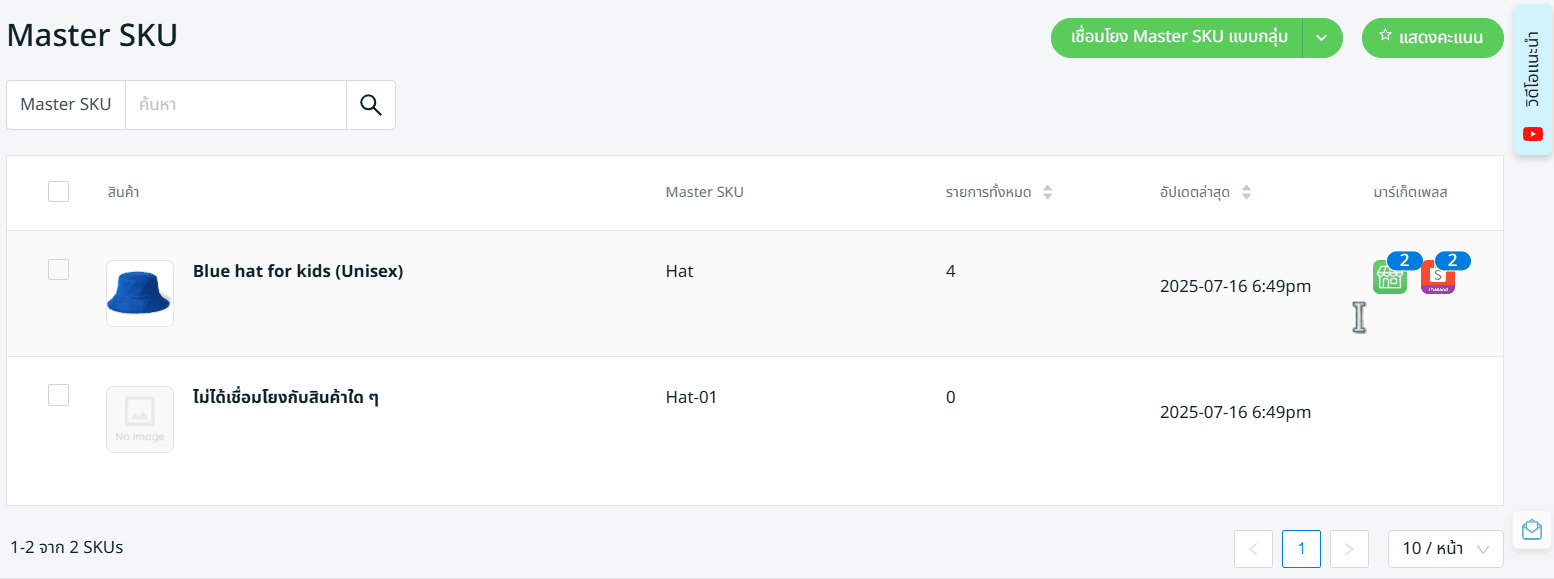Screen dimensions: 1554x579
Task: Click เชื่อมโยง Master SKU แบบกลุ่ม button
Action: click(1177, 38)
